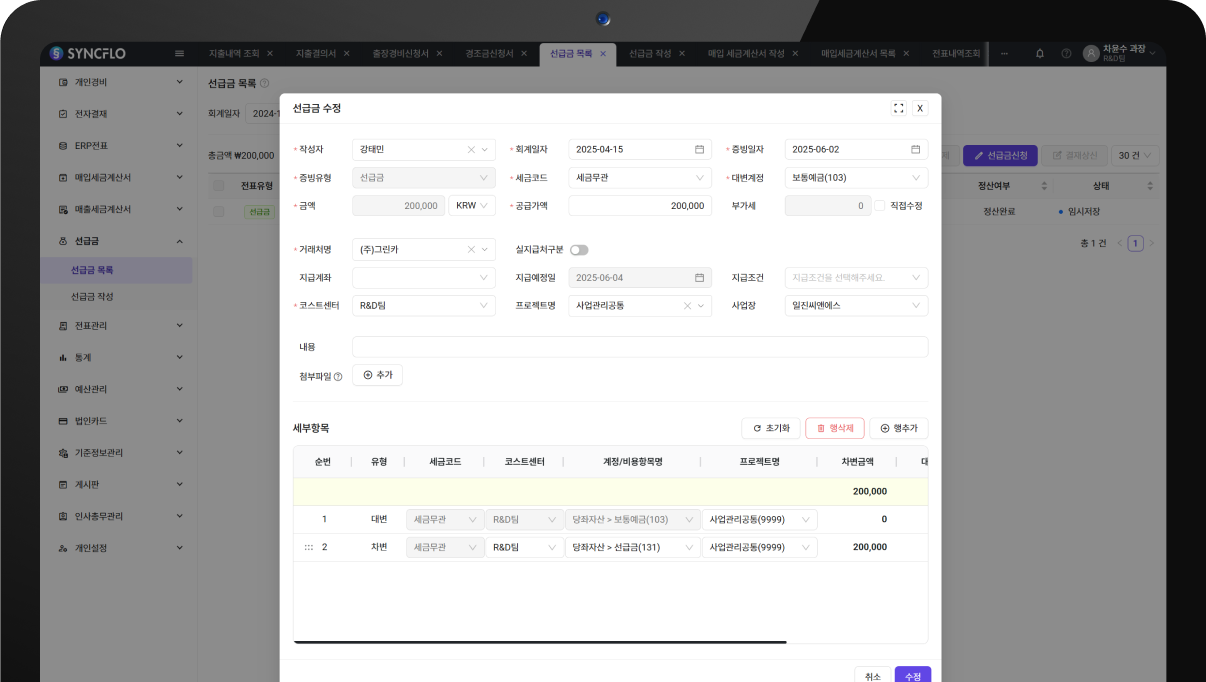The image size is (1206, 682).
Task: Switch to the 선급금 작성 tab
Action: pos(649,53)
